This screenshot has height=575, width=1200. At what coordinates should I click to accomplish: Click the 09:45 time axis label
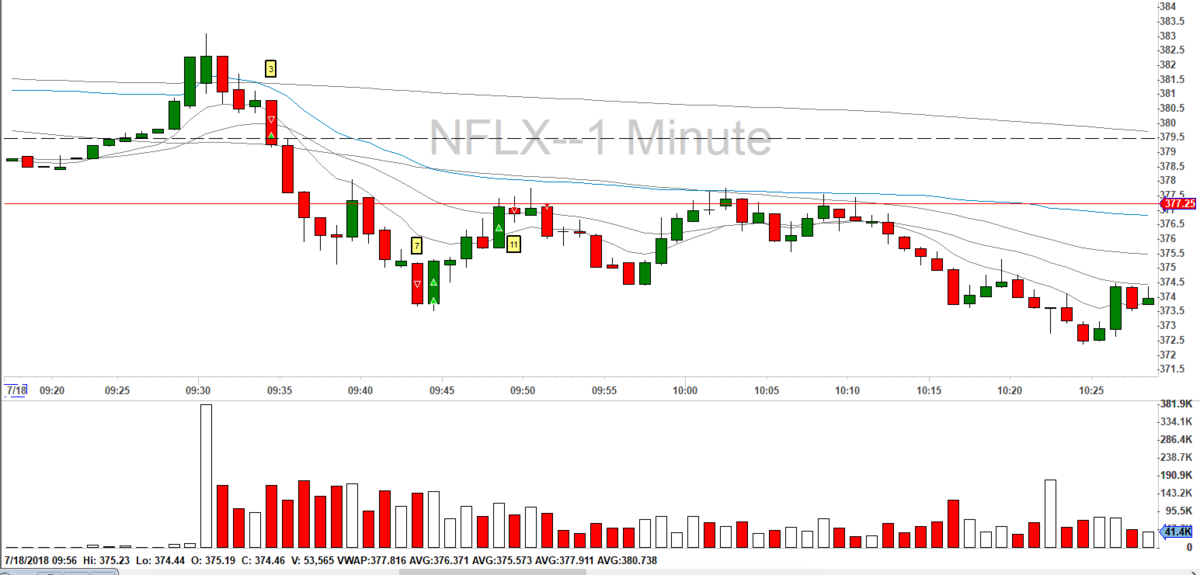pyautogui.click(x=442, y=390)
